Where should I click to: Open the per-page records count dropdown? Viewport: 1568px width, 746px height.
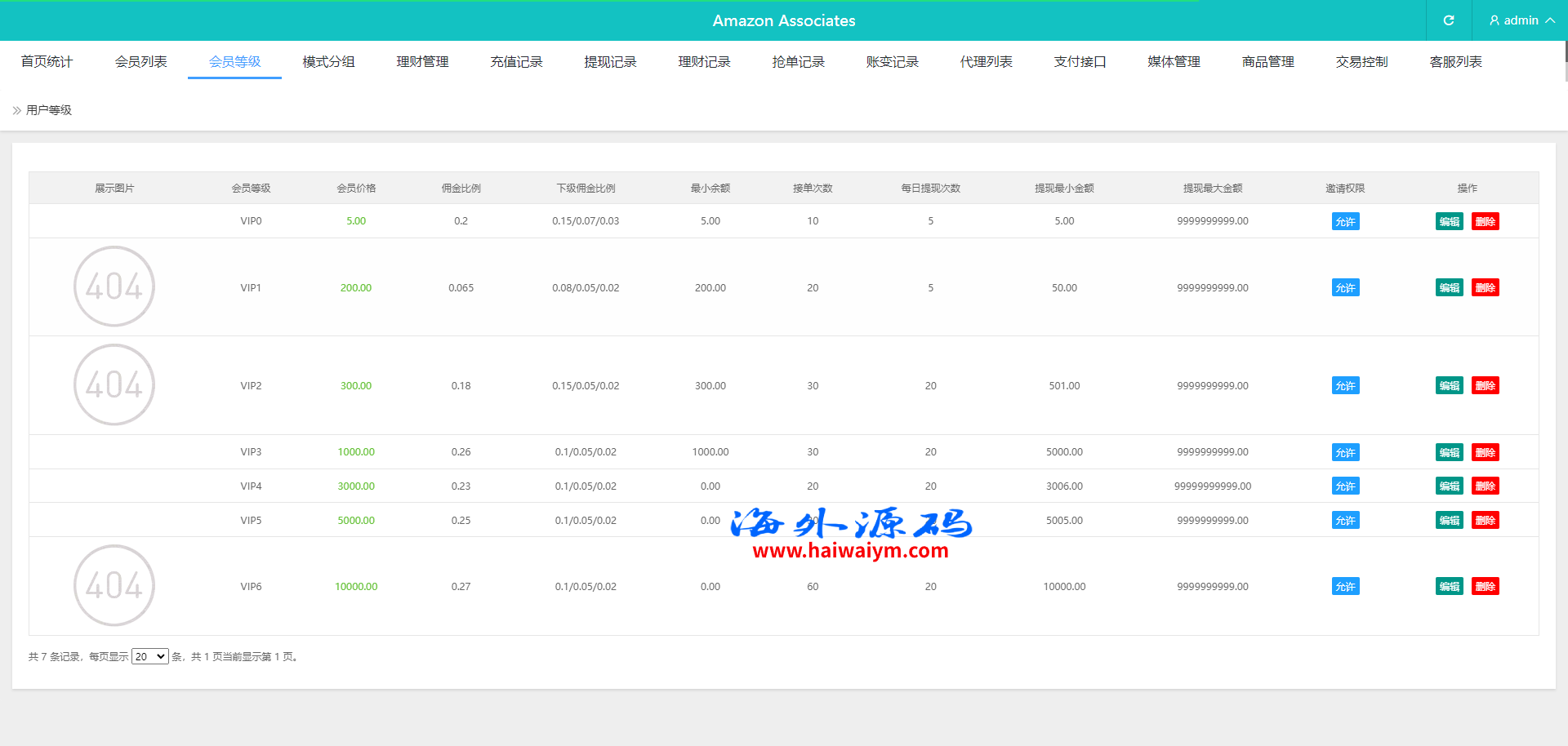click(x=149, y=656)
